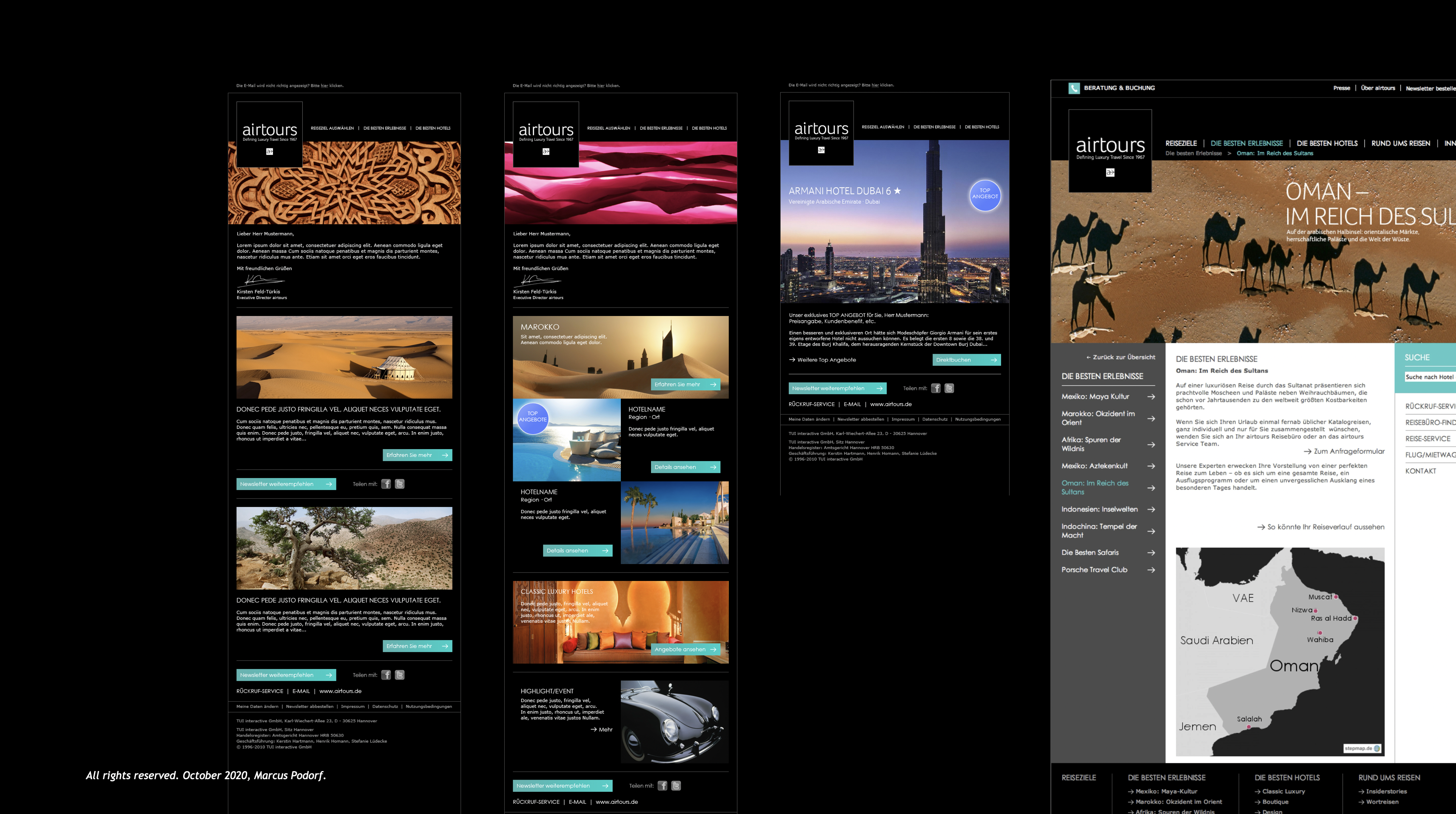Open DIE BESTEN HOTELS in website navigation
Screen dimensions: 1456x814
[1327, 144]
